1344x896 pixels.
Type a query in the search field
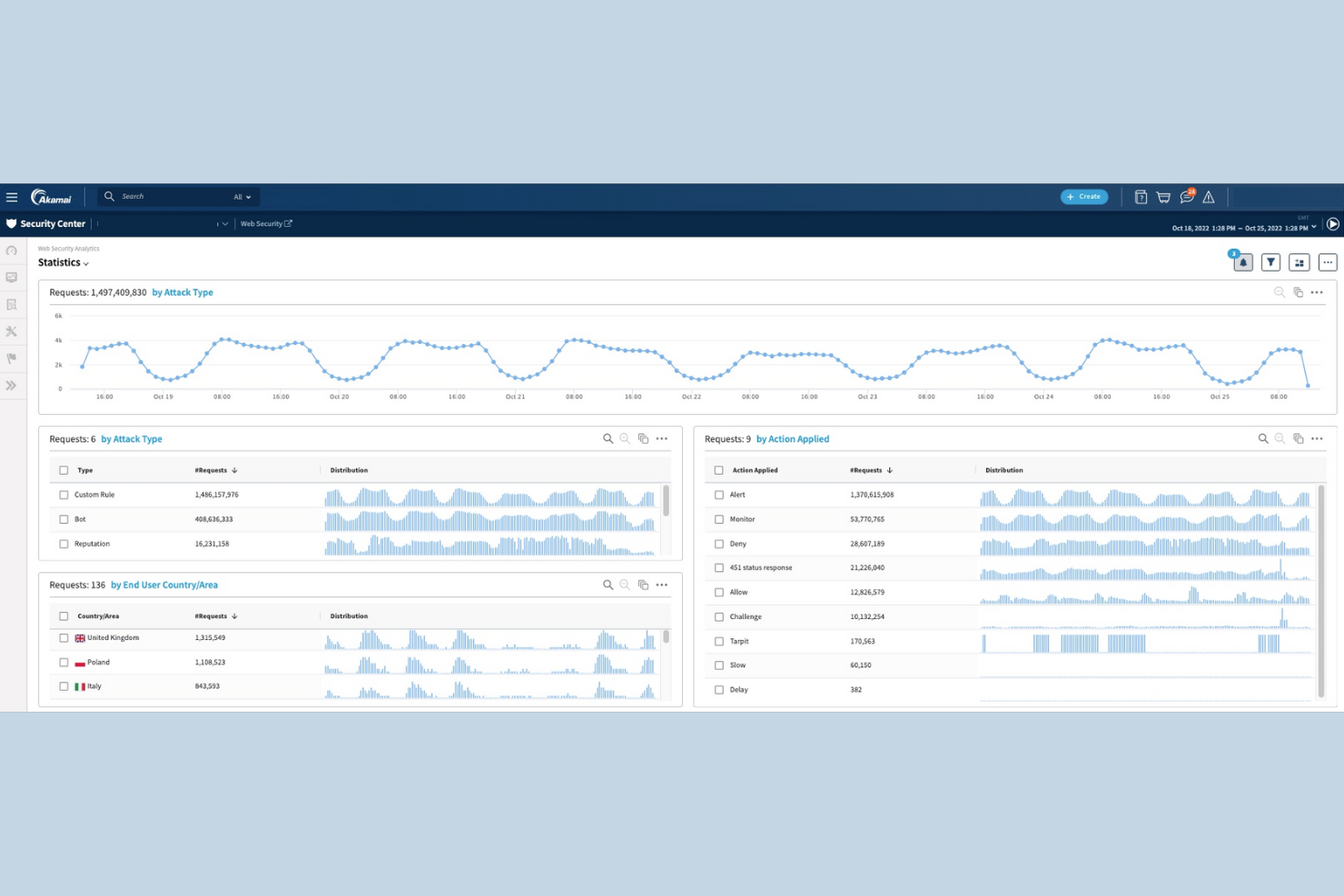click(163, 196)
